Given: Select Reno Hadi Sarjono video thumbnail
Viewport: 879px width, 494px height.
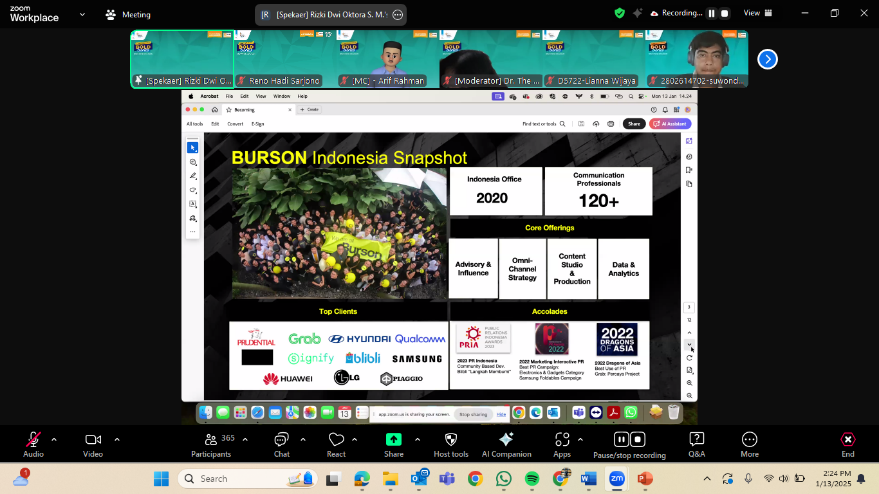Looking at the screenshot, I should coord(285,59).
